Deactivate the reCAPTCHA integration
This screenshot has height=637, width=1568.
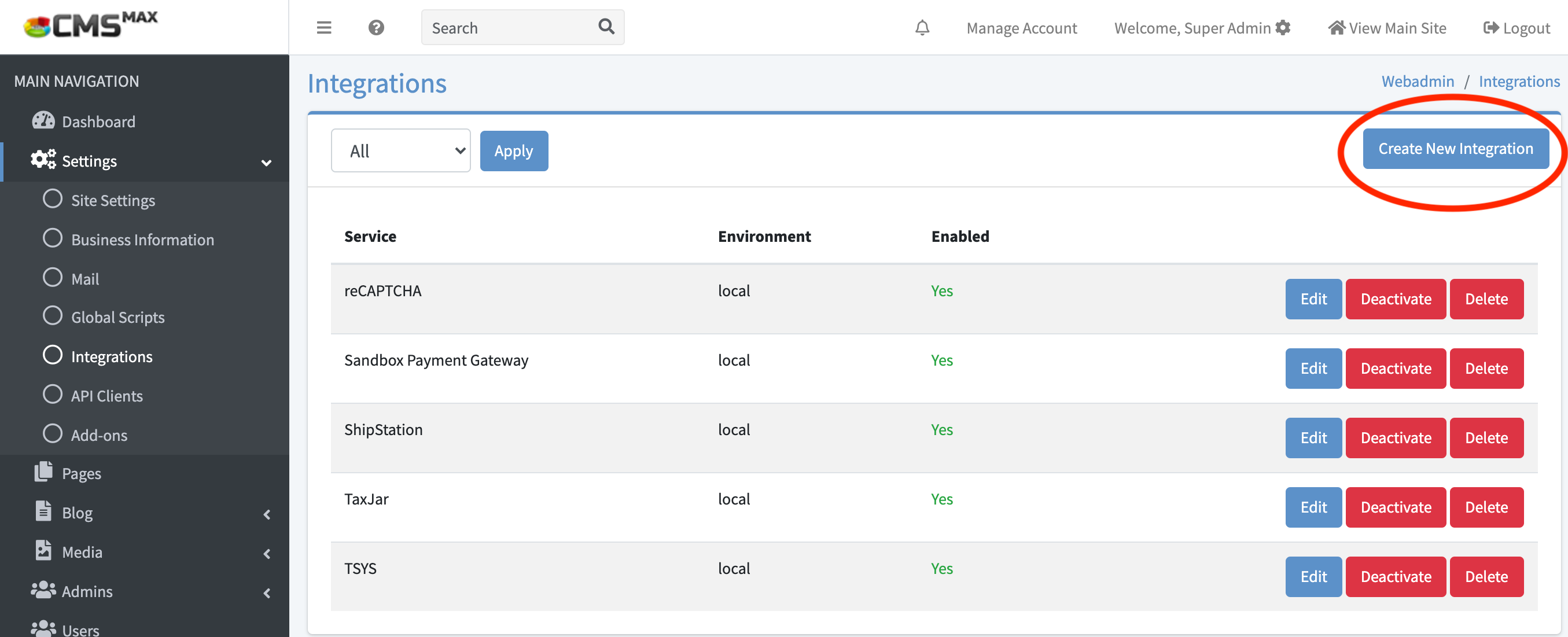[x=1395, y=299]
